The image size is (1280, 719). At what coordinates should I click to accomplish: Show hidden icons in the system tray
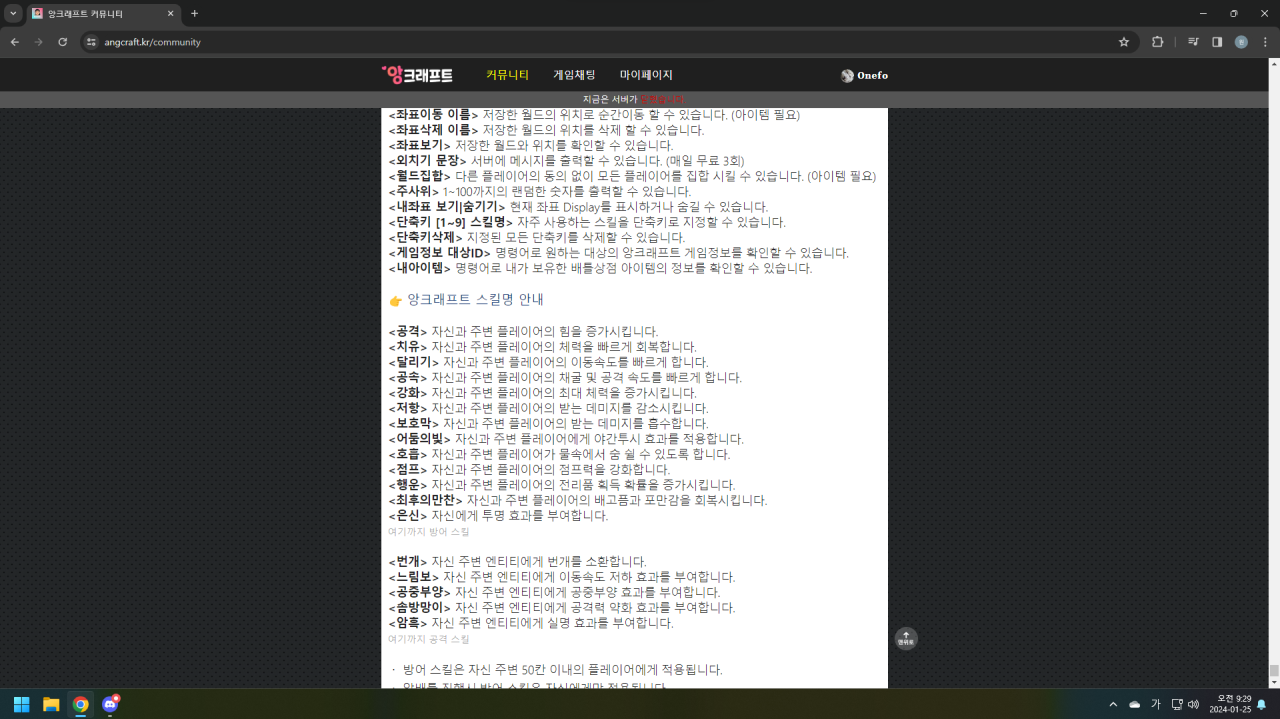(x=1114, y=704)
